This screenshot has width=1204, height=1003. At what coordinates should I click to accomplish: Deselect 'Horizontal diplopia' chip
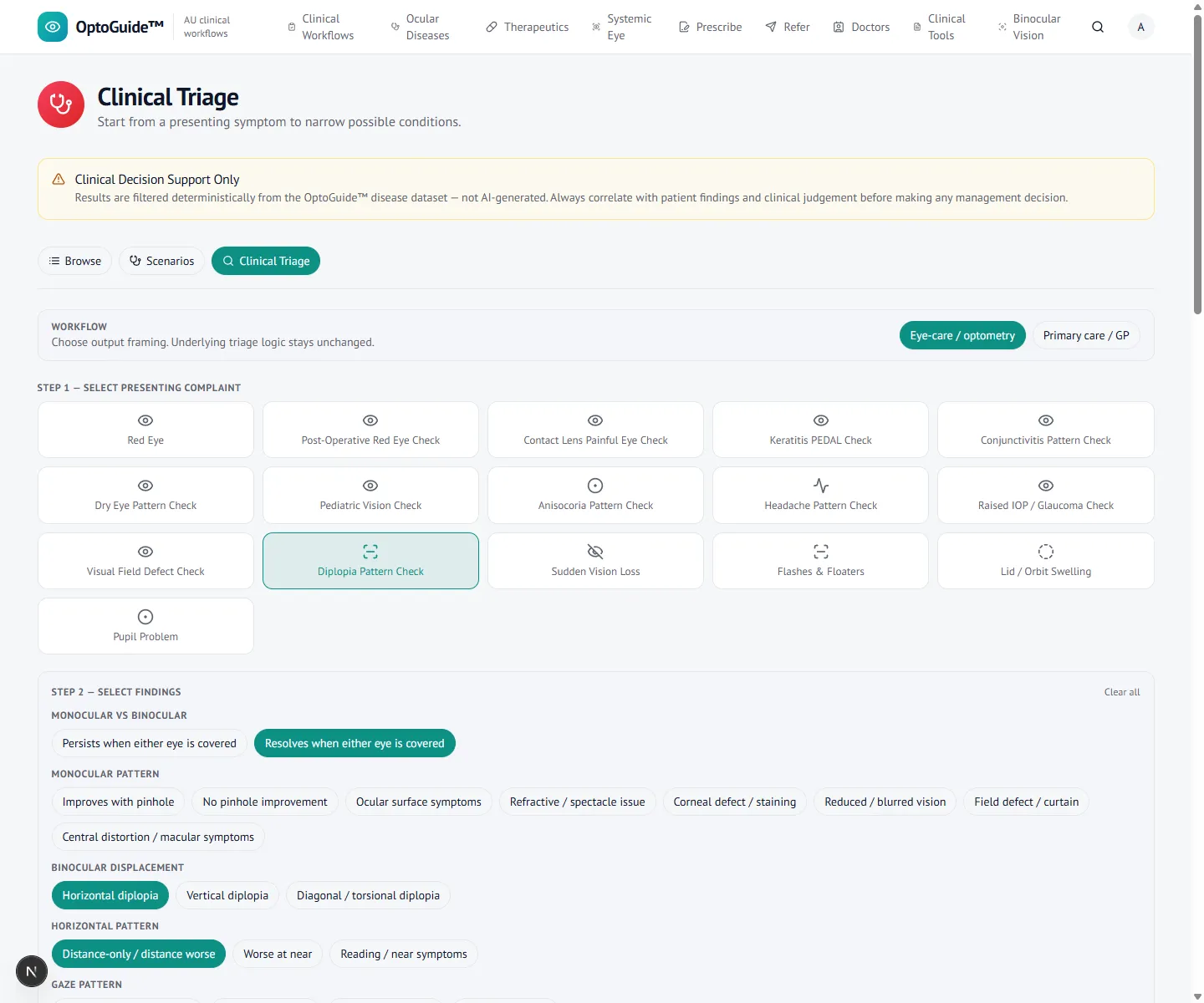pos(110,895)
